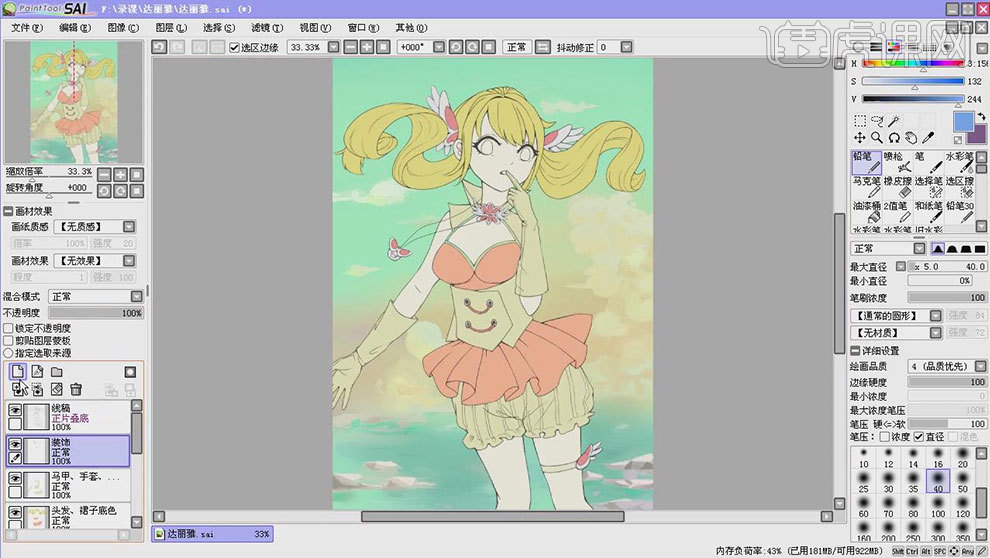The image size is (990, 558).
Task: Choose the rectangular selection tool
Action: pos(860,121)
